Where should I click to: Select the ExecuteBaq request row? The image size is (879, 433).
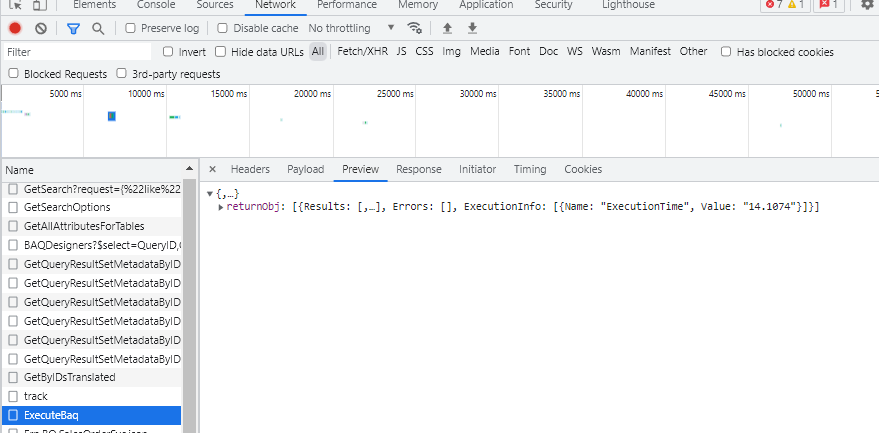coord(92,416)
